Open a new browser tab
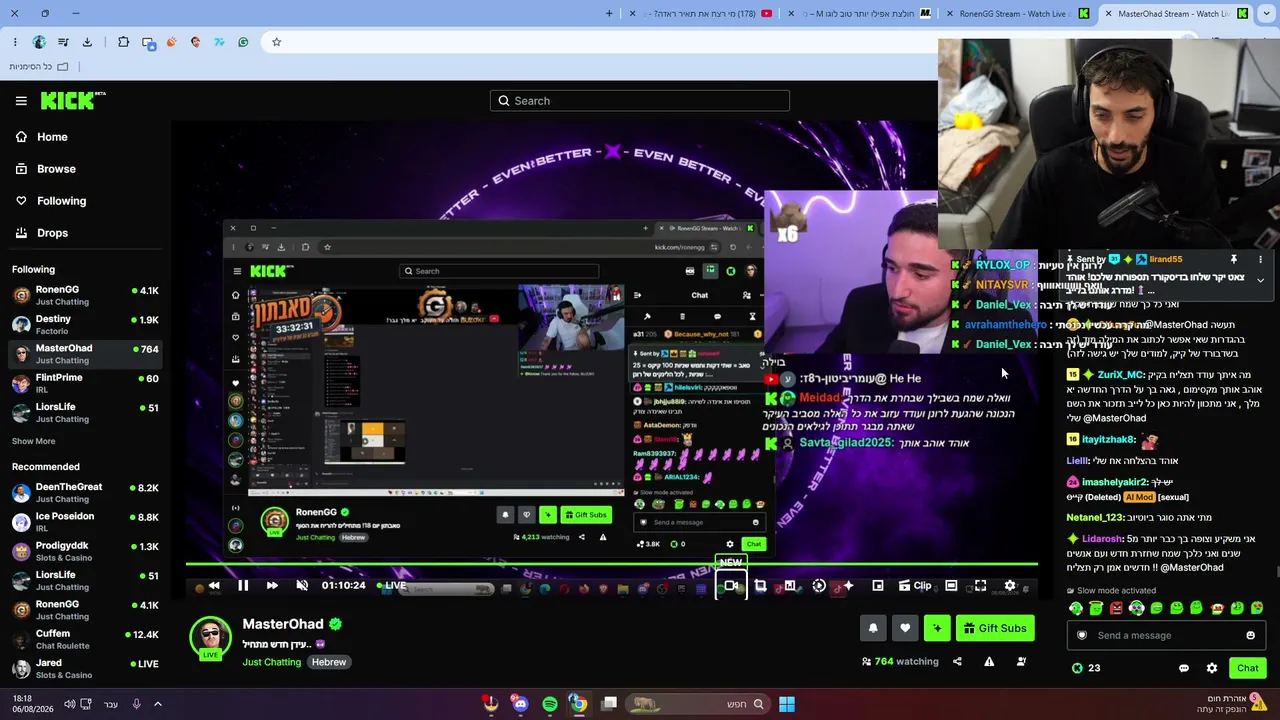The image size is (1280, 720). [x=609, y=14]
